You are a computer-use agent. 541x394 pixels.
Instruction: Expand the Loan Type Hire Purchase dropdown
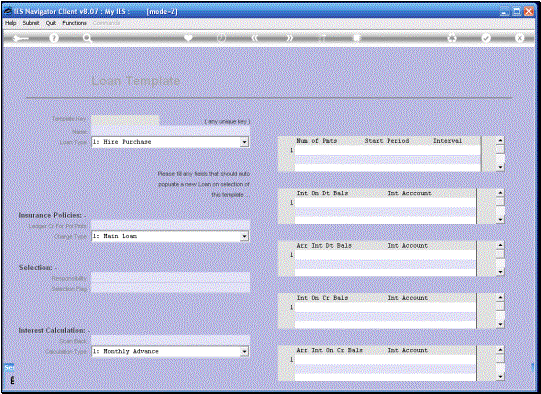[x=244, y=142]
